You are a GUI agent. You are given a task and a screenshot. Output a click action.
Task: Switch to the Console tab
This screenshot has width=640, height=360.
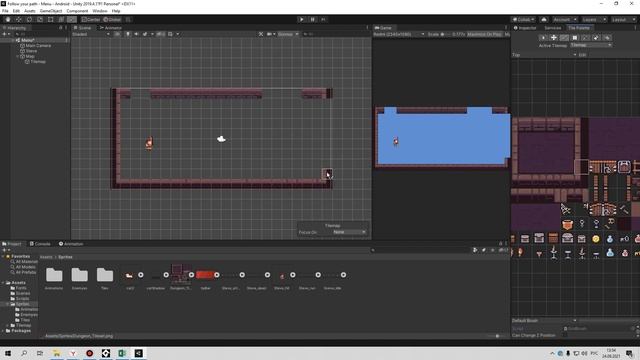[x=40, y=244]
